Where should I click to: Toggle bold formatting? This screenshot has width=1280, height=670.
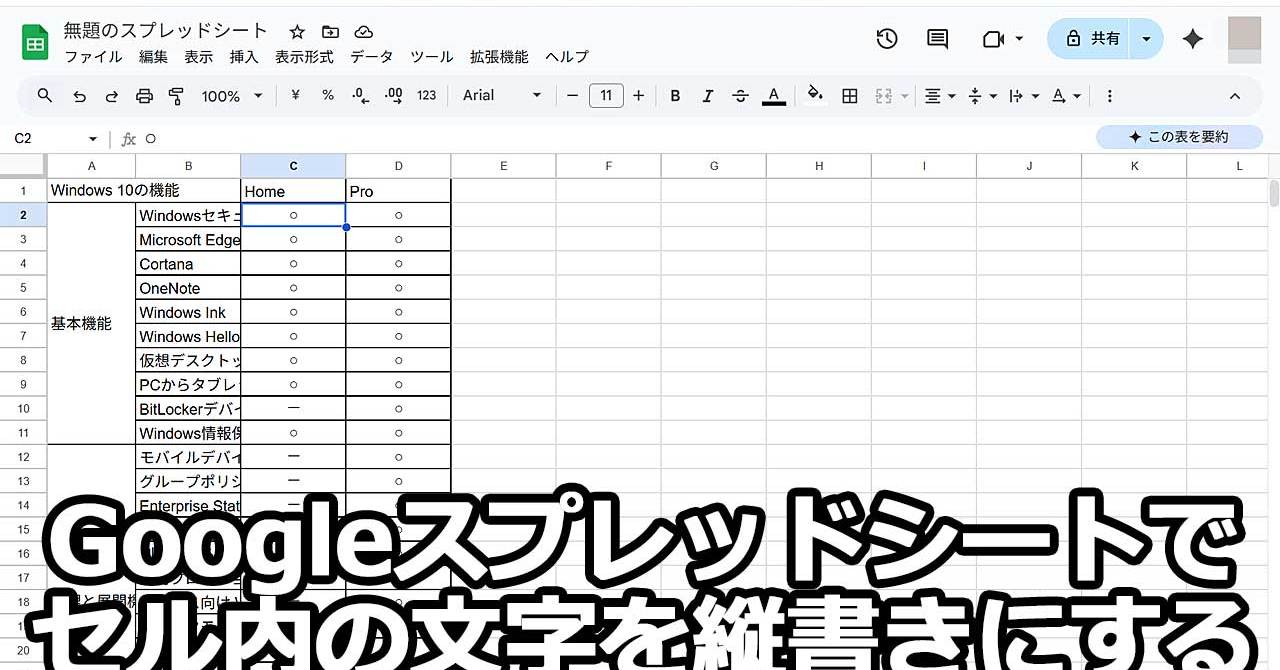675,96
